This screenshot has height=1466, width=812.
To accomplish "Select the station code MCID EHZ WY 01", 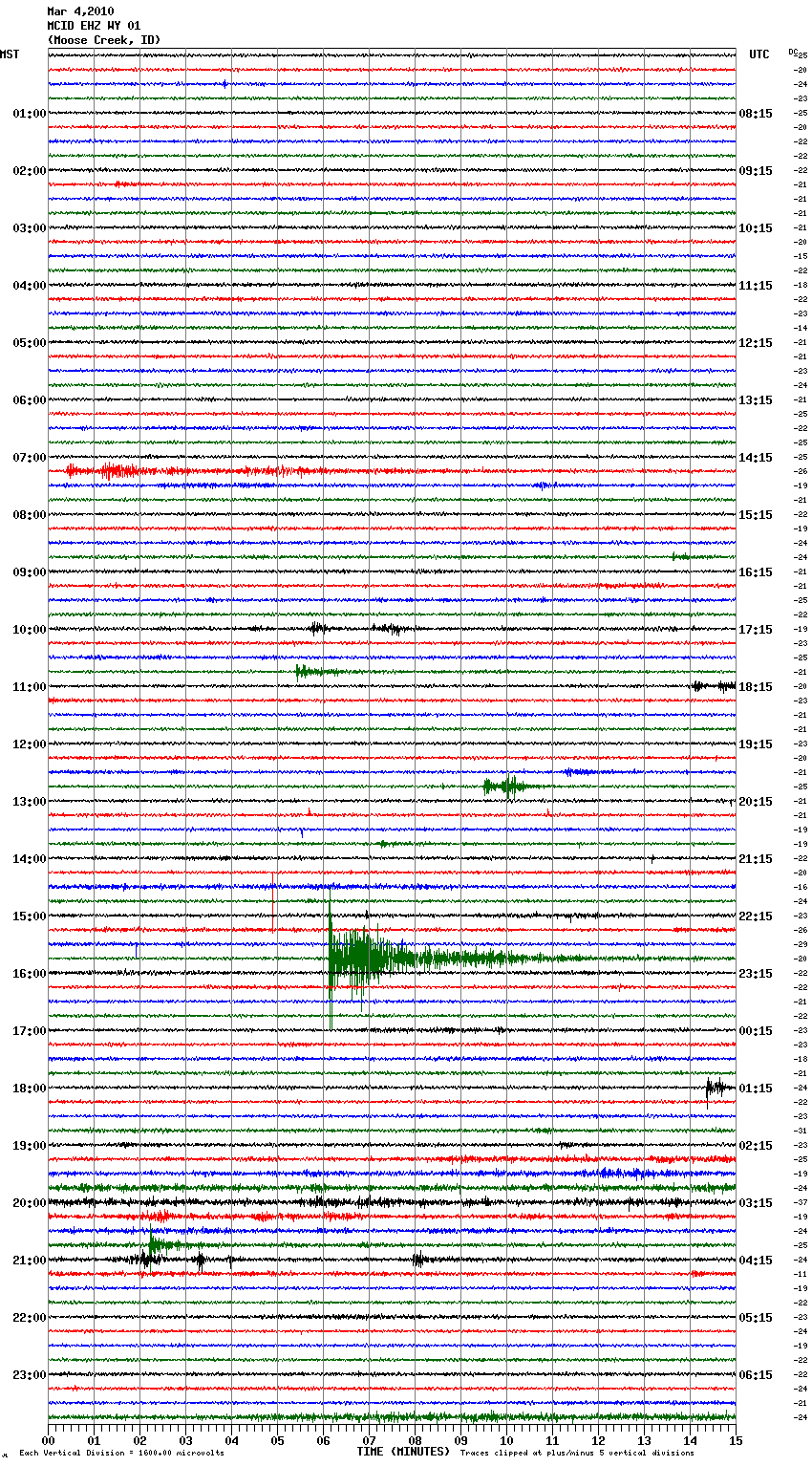I will click(x=94, y=26).
